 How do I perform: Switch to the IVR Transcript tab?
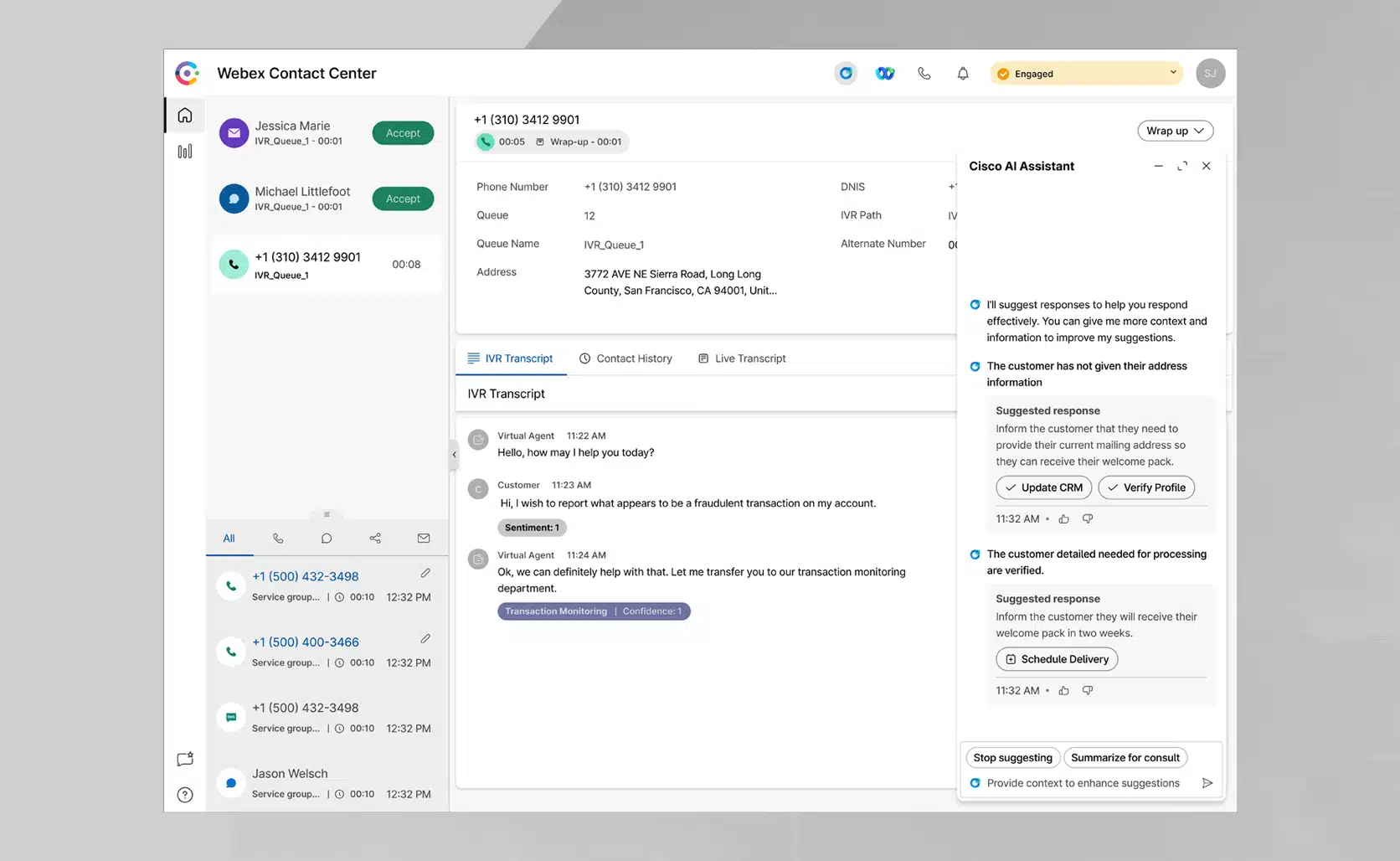511,358
